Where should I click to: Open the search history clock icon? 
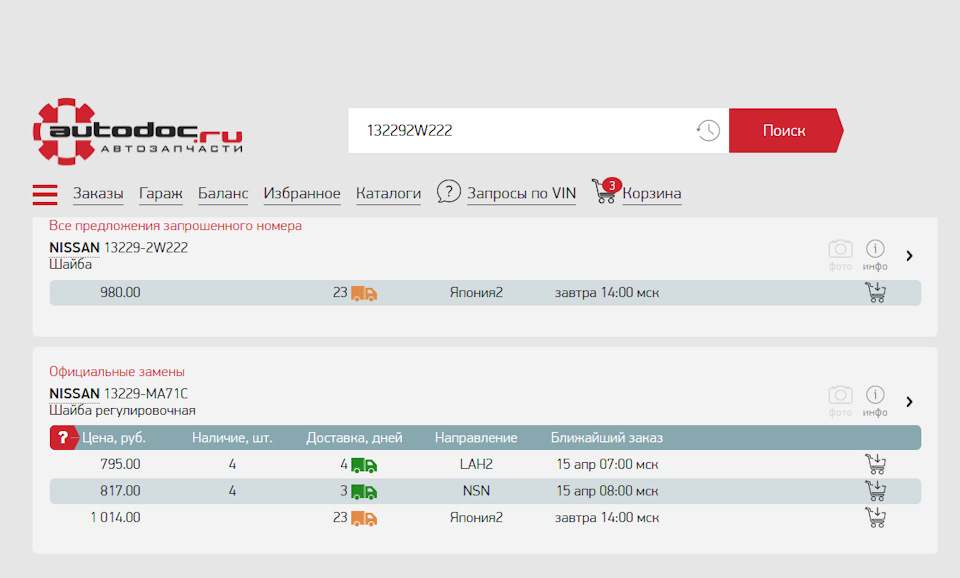708,130
